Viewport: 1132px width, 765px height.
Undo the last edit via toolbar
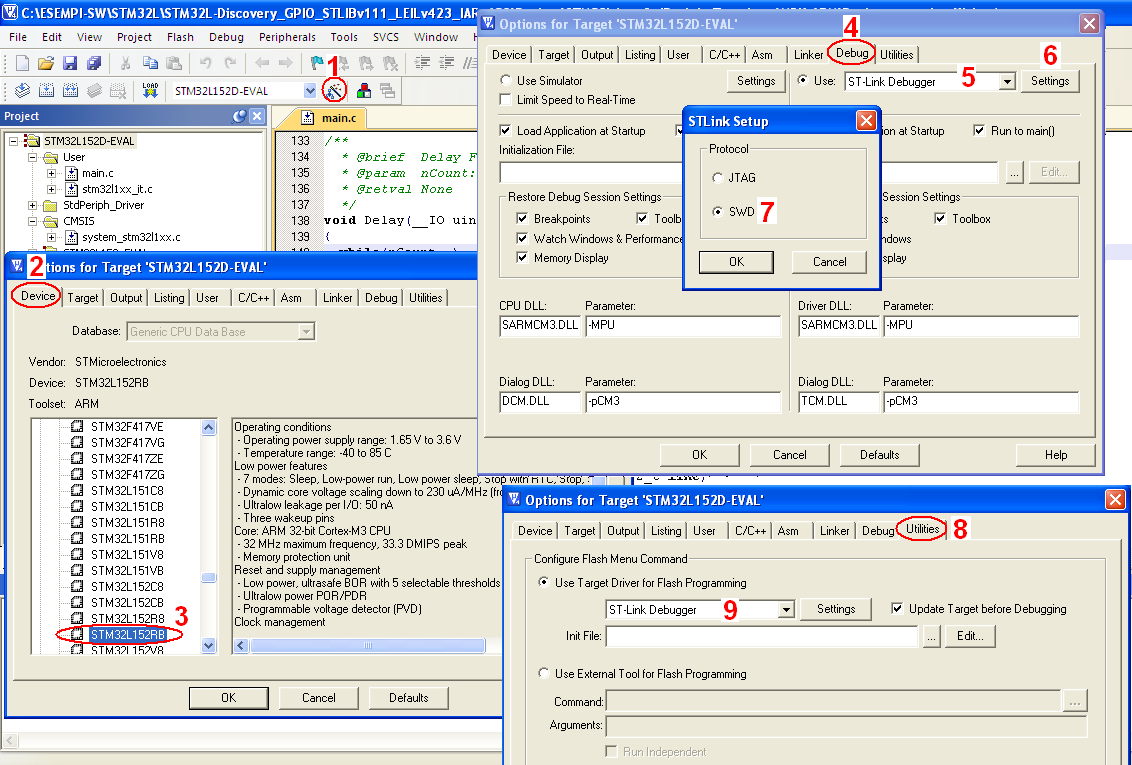[206, 63]
